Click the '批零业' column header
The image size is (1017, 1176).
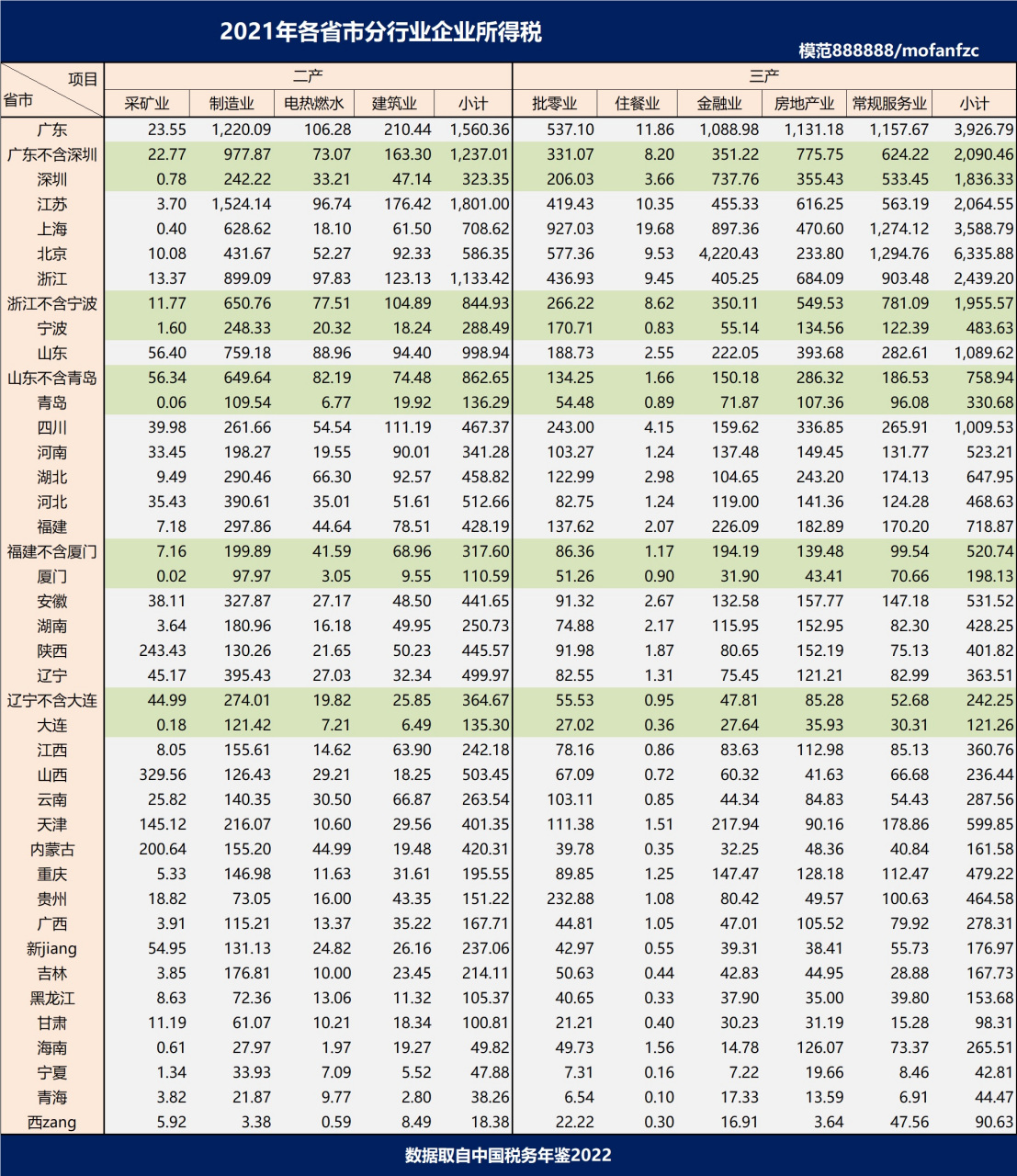point(555,104)
